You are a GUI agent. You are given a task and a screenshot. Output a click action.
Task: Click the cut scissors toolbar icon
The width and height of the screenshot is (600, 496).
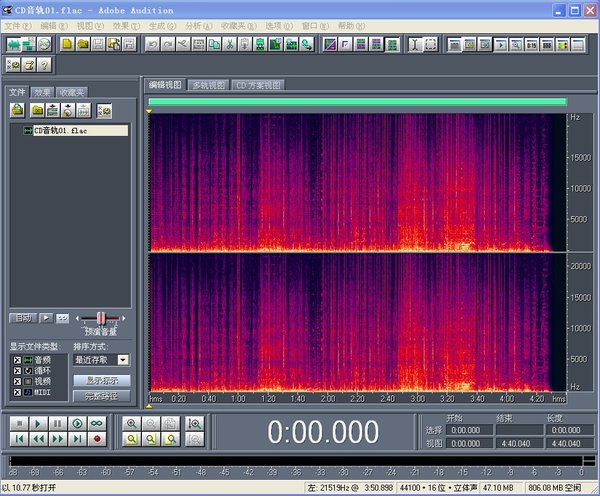click(x=230, y=45)
